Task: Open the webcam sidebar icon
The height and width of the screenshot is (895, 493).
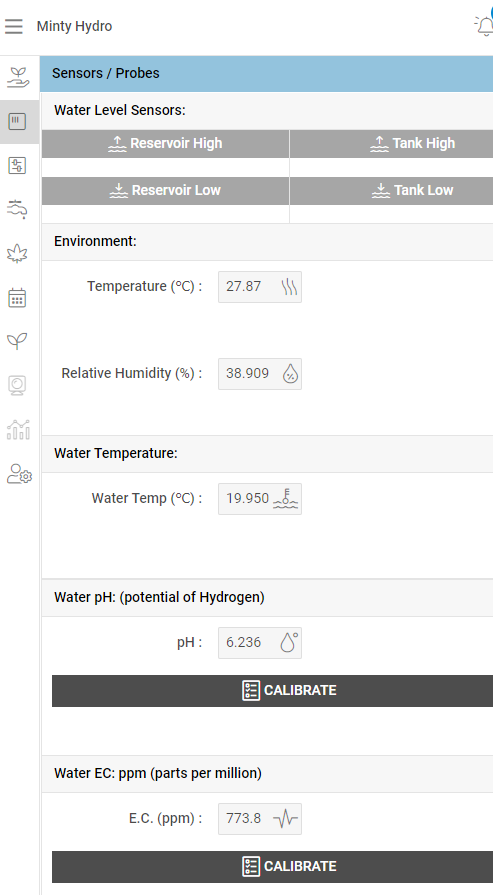Action: 17,385
